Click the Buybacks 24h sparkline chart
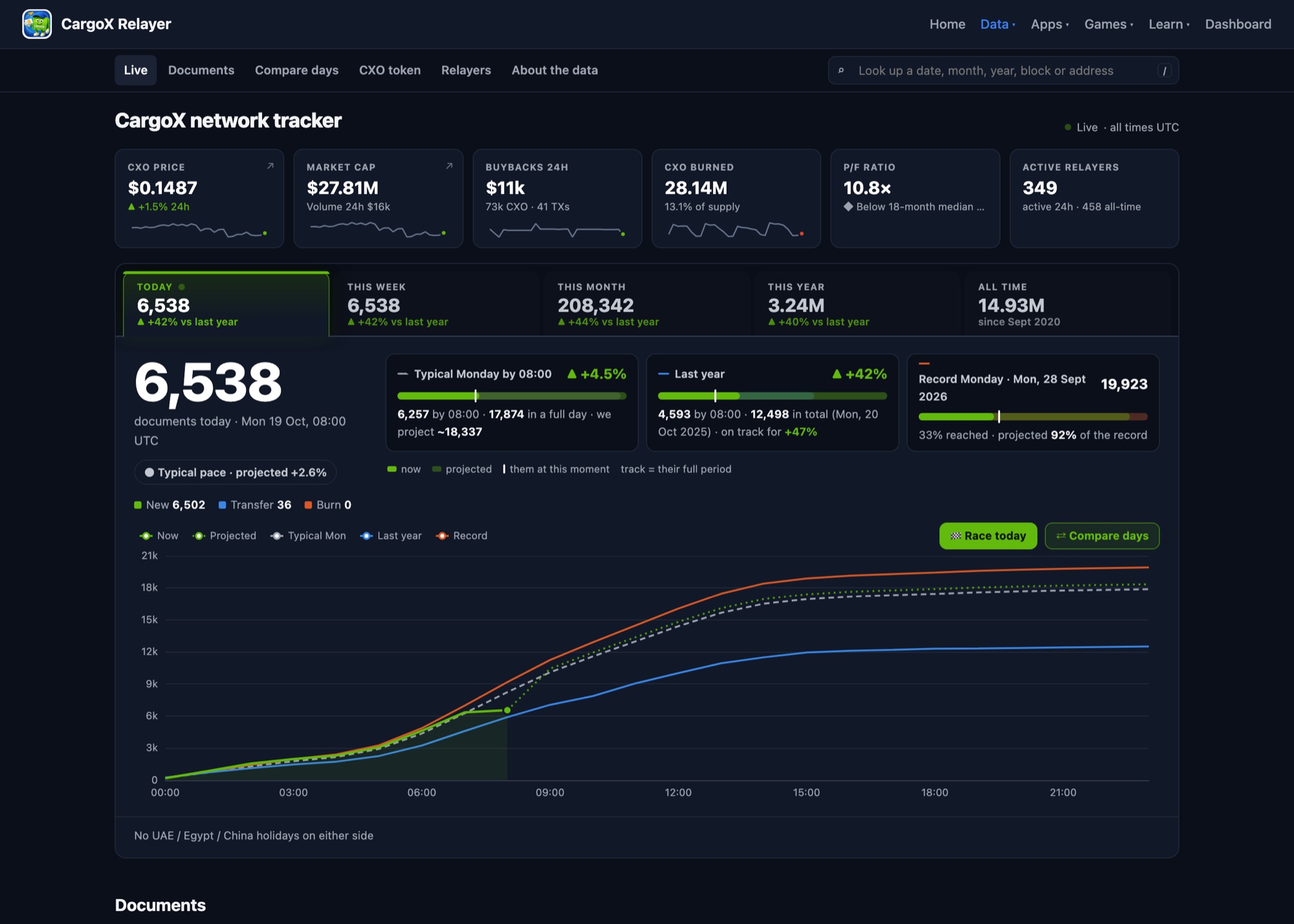This screenshot has width=1294, height=924. coord(557,230)
